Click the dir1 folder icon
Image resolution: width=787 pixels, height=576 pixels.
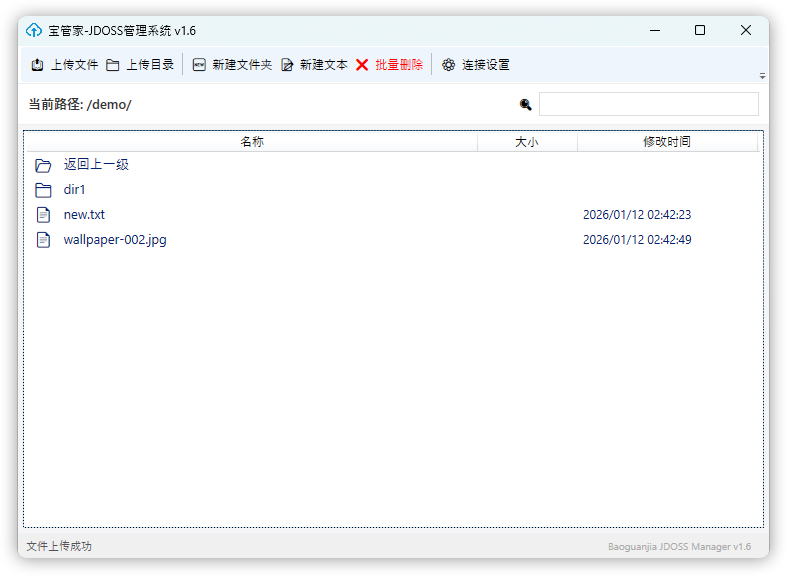click(x=43, y=190)
